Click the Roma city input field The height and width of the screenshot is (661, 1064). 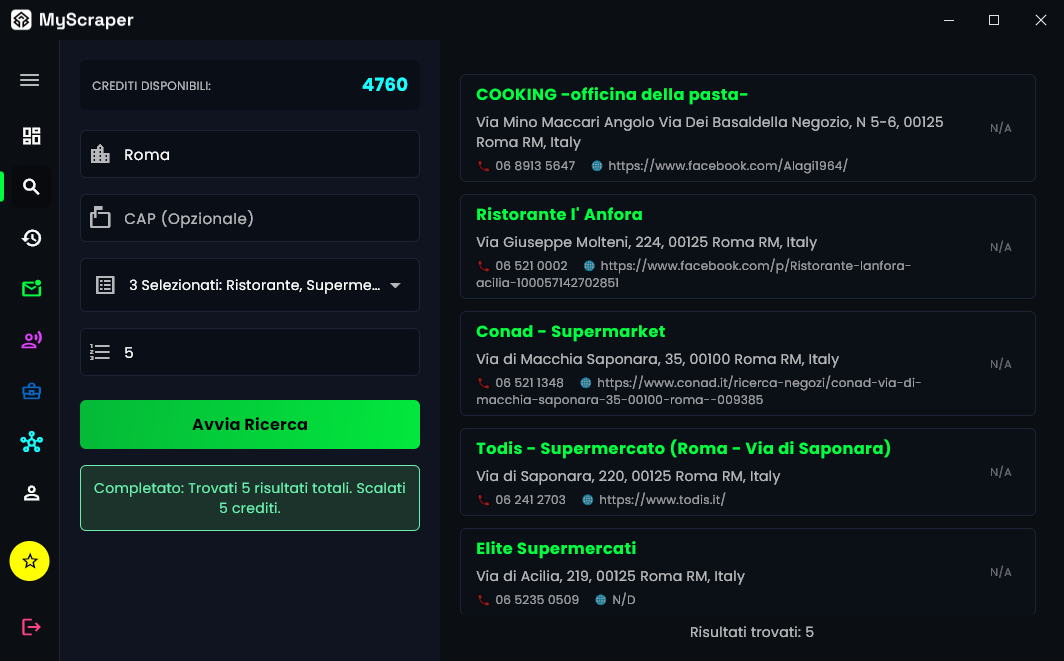click(249, 154)
